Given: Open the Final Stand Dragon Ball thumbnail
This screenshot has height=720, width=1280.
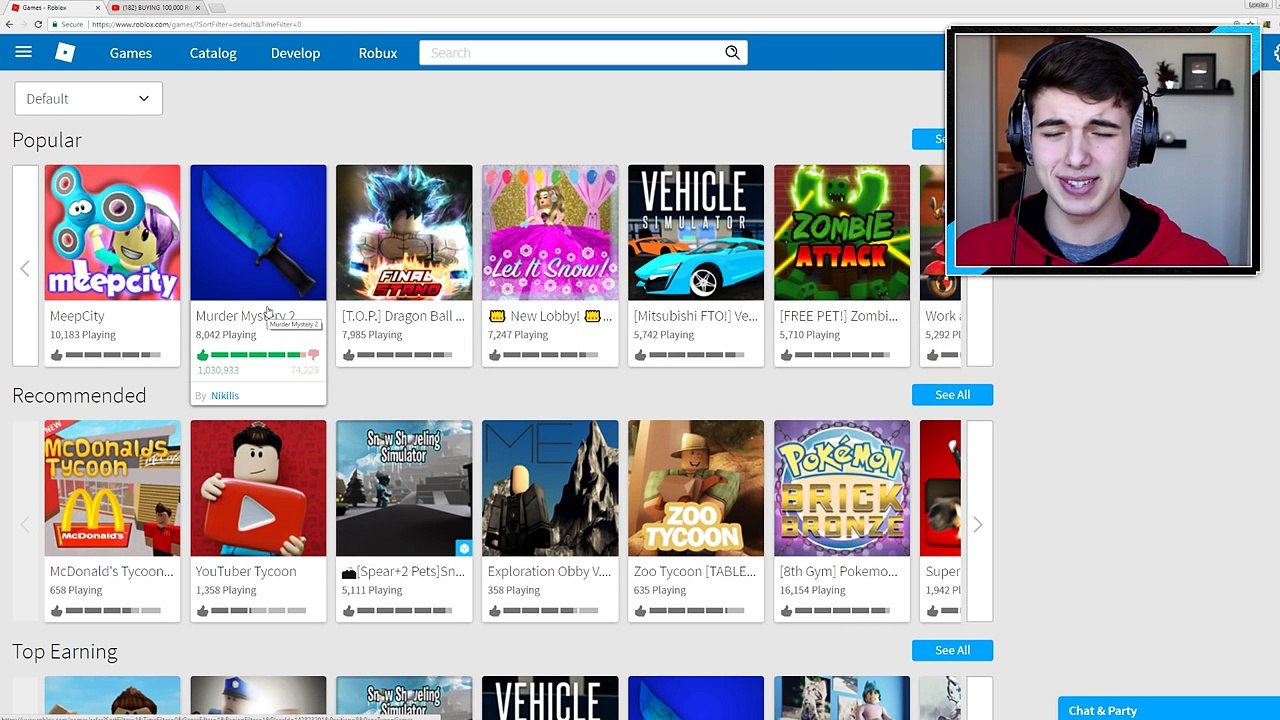Looking at the screenshot, I should (404, 232).
